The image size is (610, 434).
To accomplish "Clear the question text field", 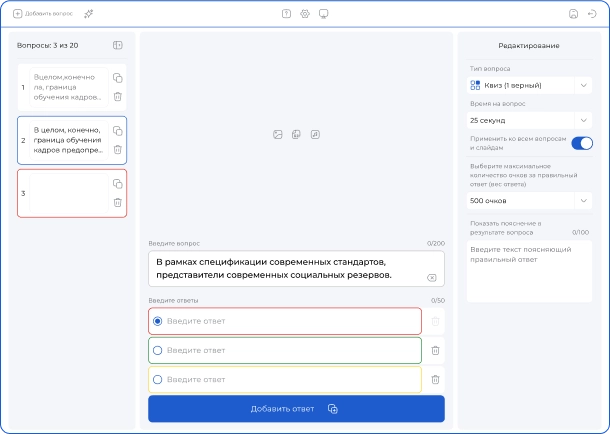I will (x=431, y=278).
